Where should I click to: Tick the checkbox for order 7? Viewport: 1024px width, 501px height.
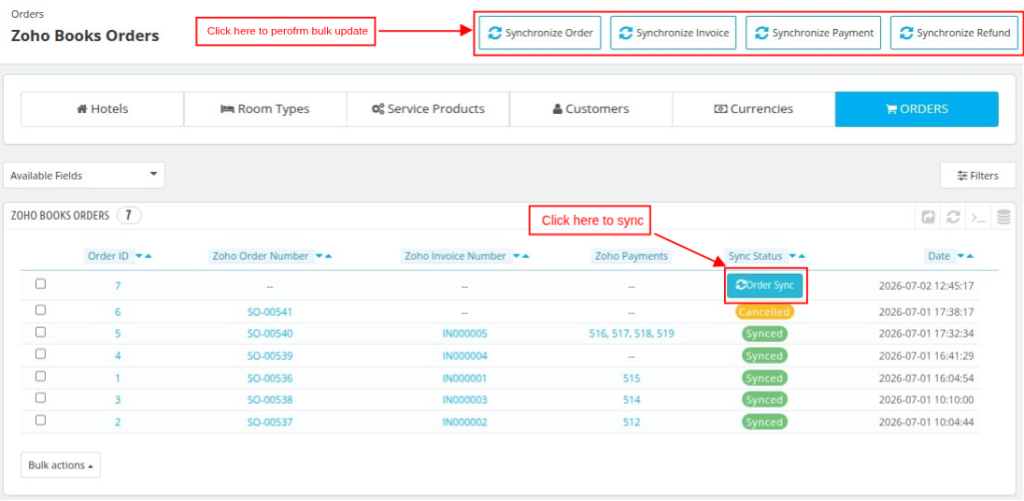coord(40,284)
